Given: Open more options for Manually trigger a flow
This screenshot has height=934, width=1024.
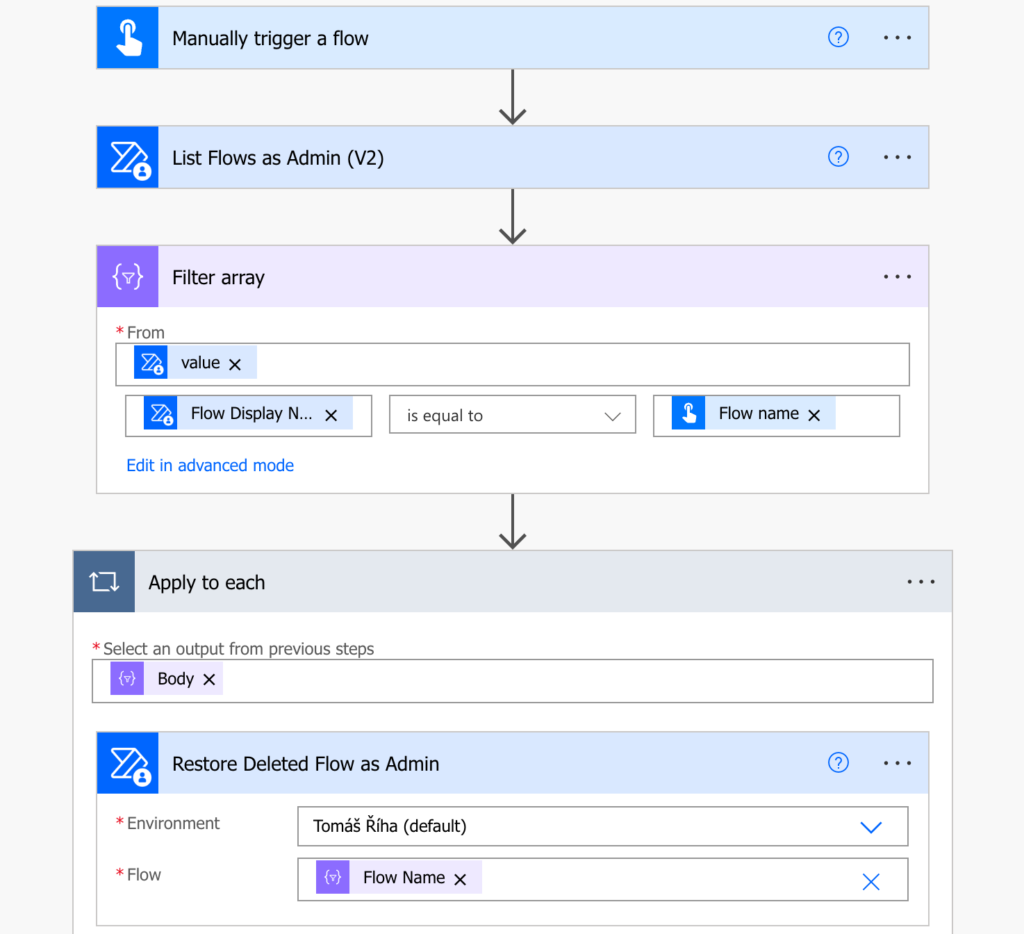Looking at the screenshot, I should click(x=897, y=38).
